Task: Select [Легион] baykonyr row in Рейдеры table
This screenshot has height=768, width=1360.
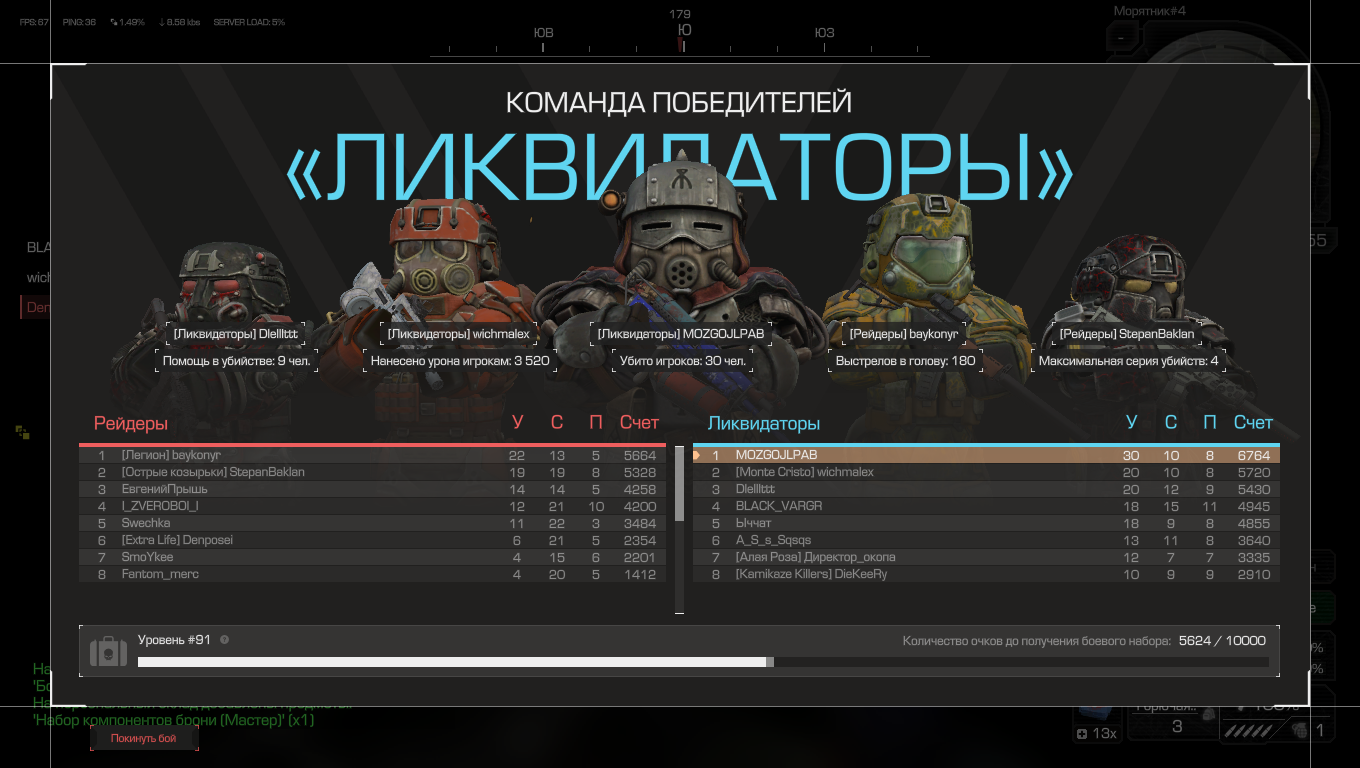Action: pos(372,455)
